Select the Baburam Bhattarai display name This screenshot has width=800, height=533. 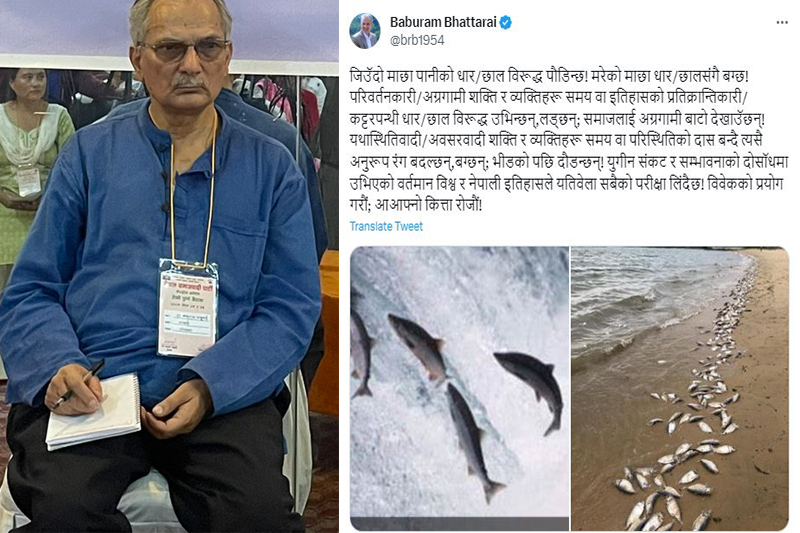[443, 22]
